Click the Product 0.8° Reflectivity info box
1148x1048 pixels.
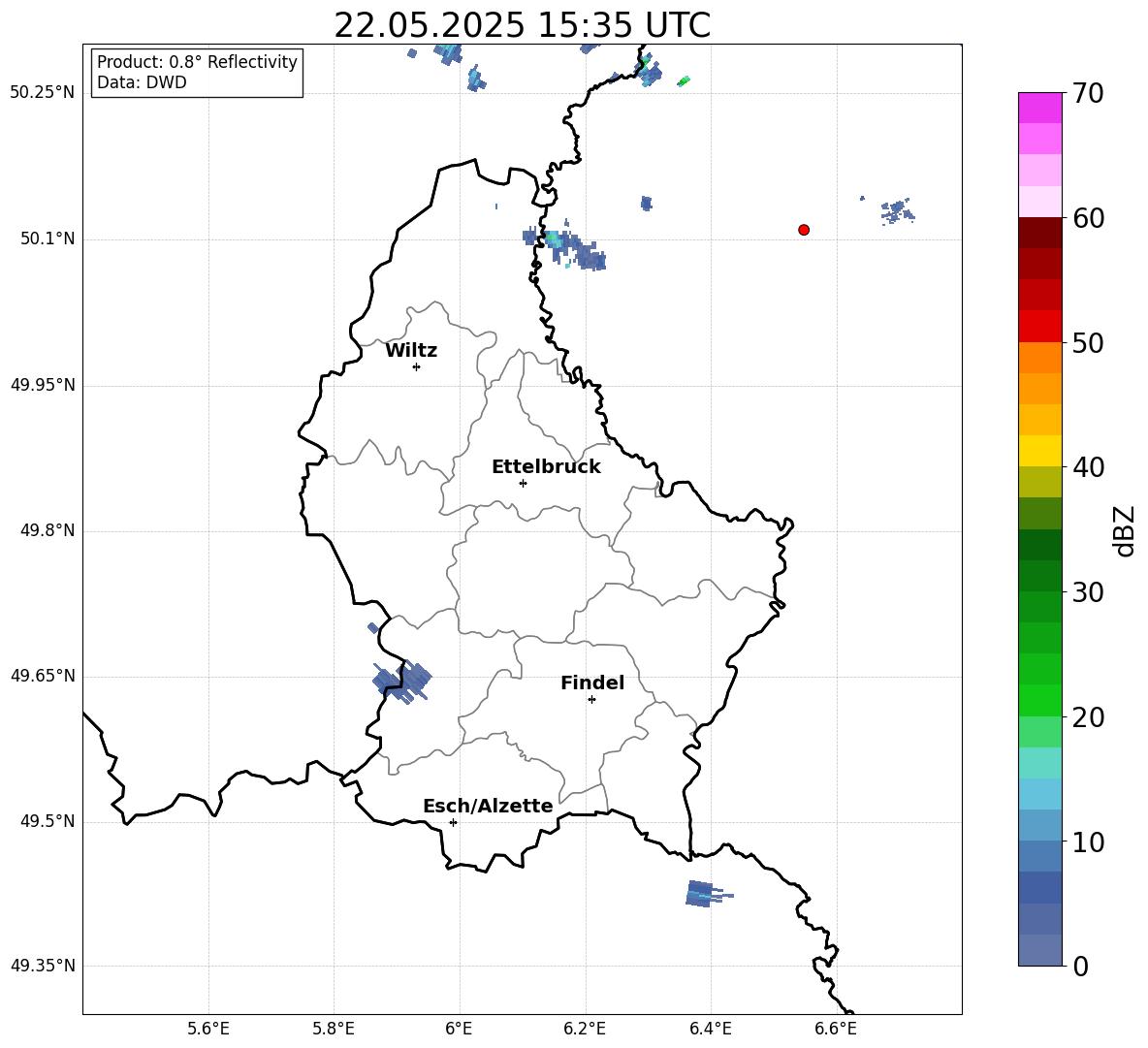(x=197, y=72)
